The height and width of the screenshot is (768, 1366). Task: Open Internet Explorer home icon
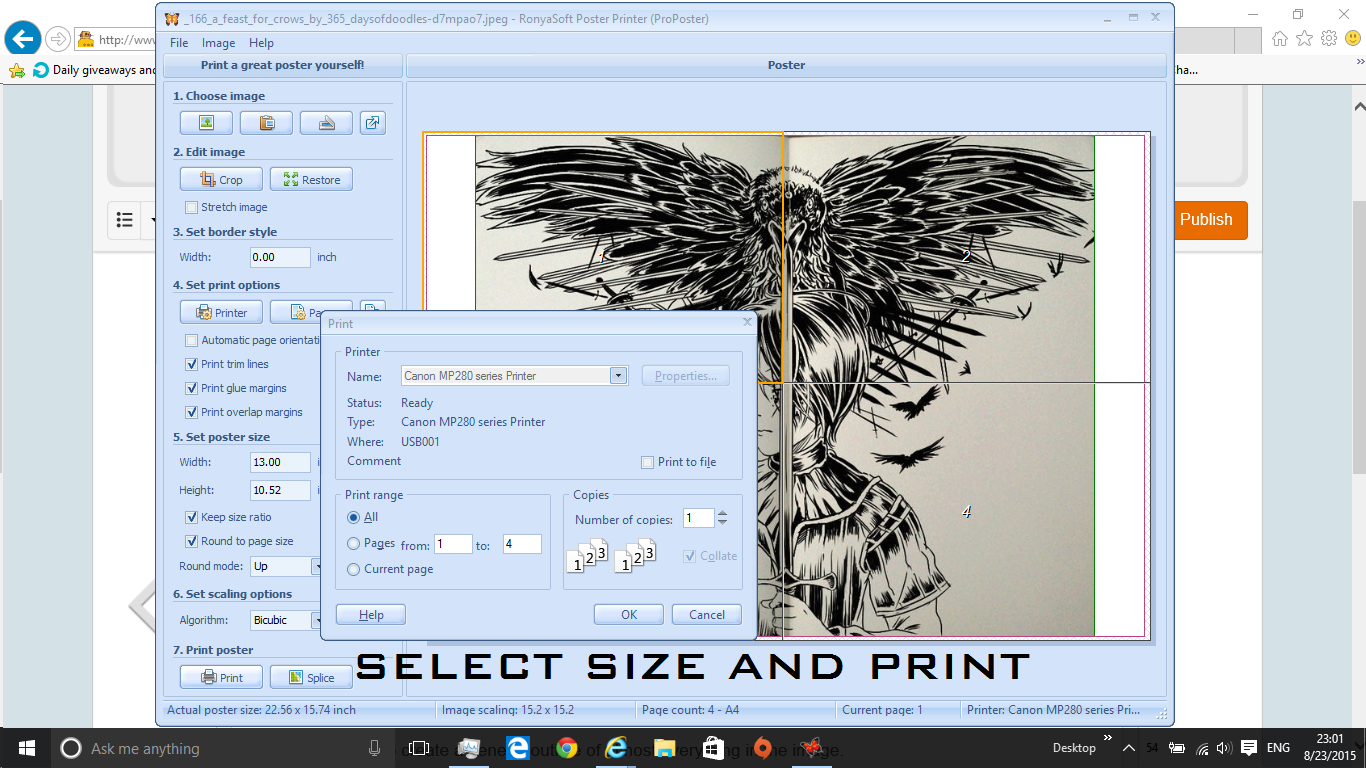(x=1280, y=39)
